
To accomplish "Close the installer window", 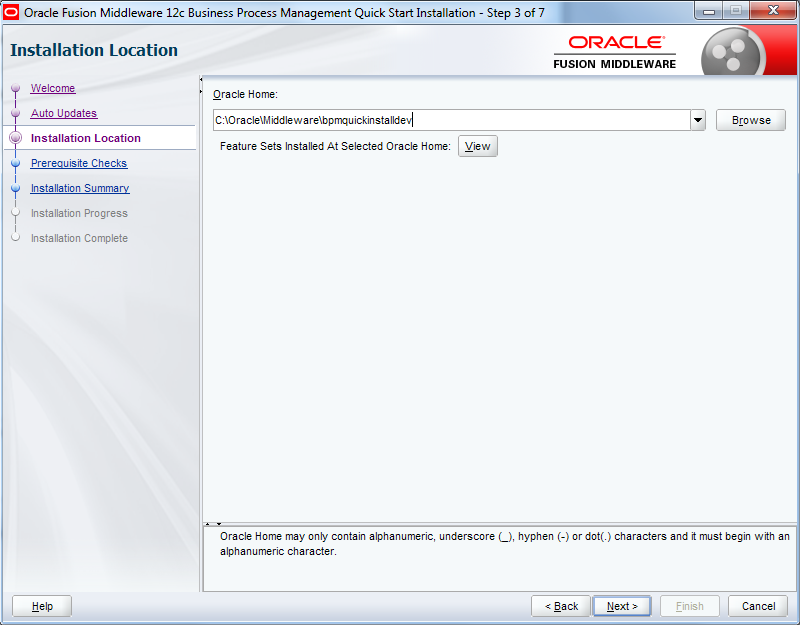I will pyautogui.click(x=773, y=11).
